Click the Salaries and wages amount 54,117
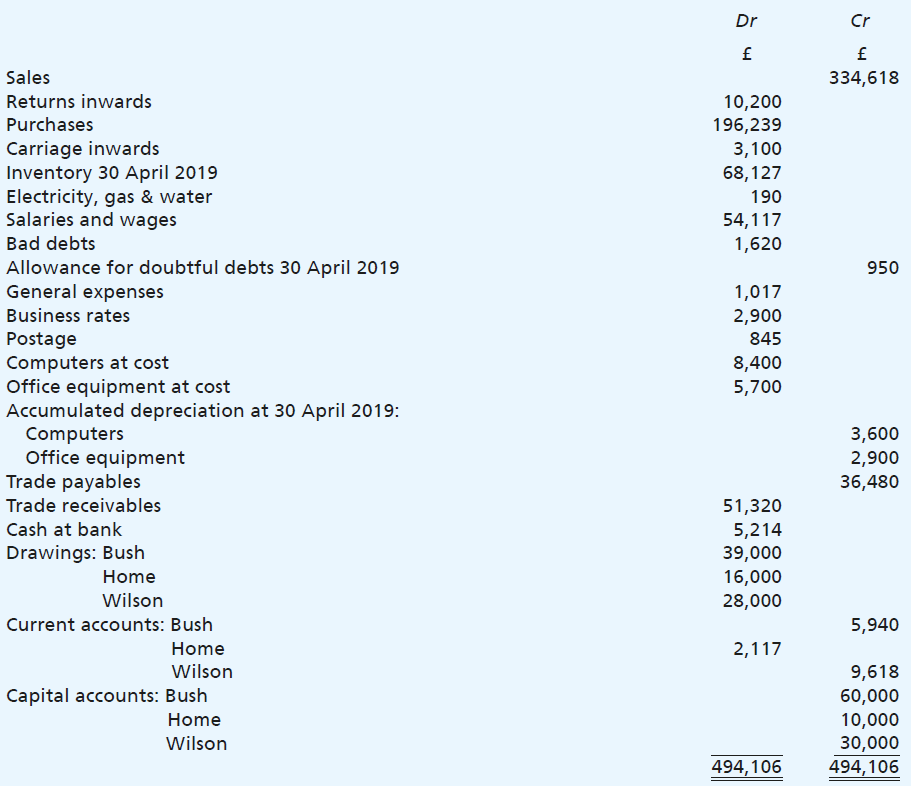Viewport: 911px width, 786px height. (x=752, y=220)
